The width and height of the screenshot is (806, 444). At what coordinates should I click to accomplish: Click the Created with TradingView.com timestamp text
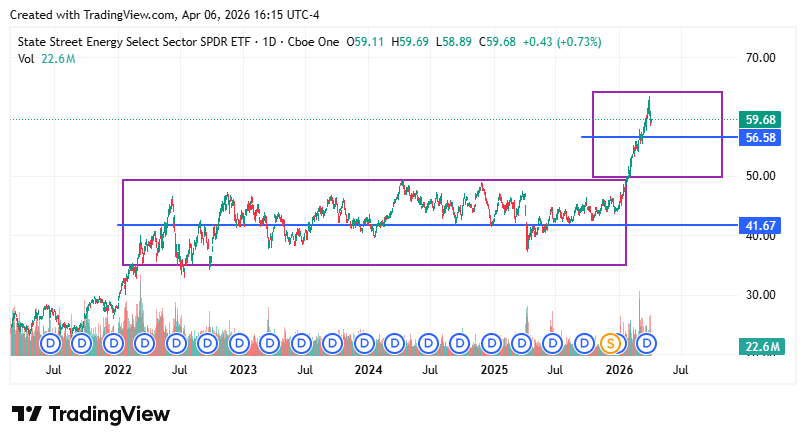(x=164, y=15)
